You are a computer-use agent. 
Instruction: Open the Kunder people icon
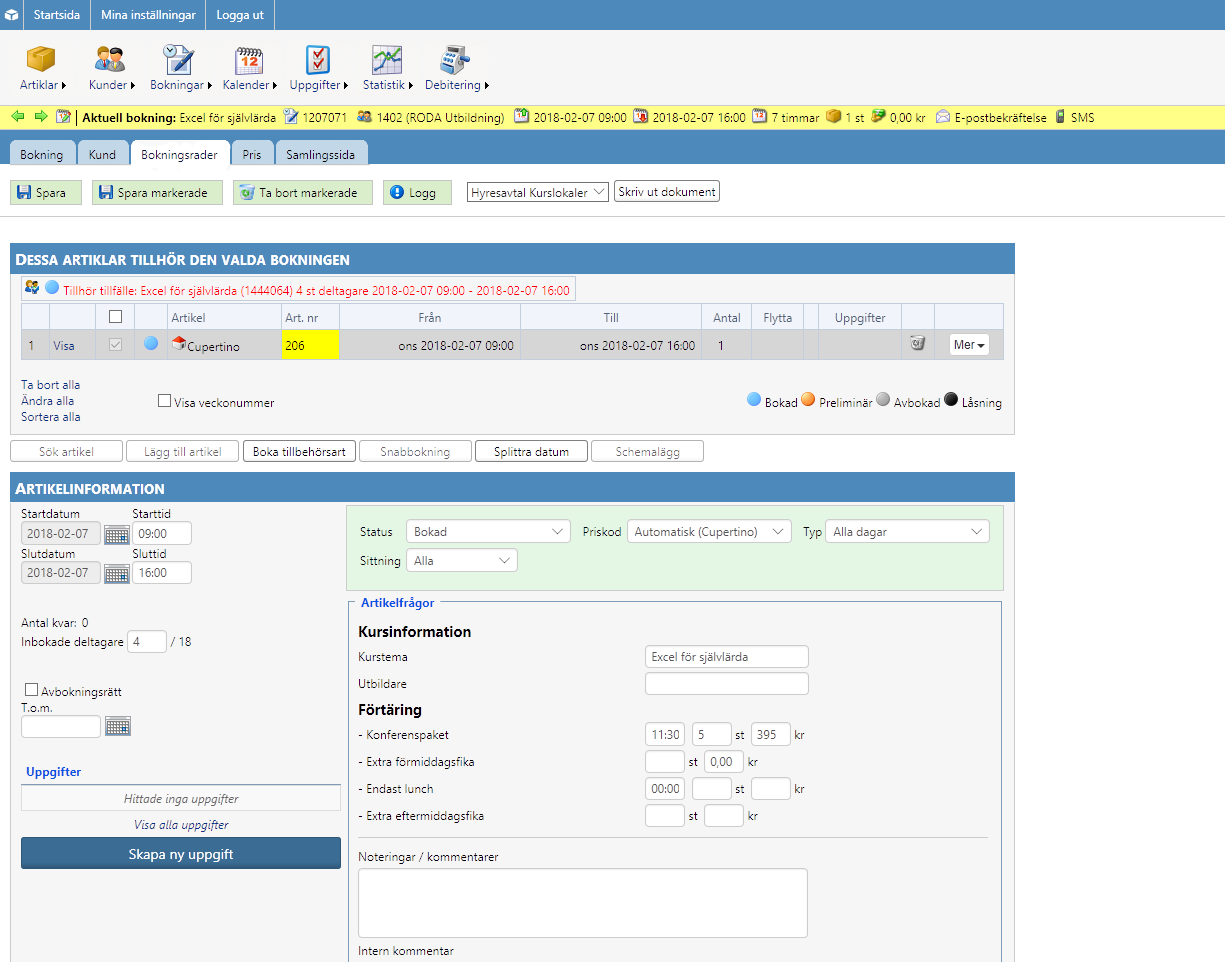110,60
